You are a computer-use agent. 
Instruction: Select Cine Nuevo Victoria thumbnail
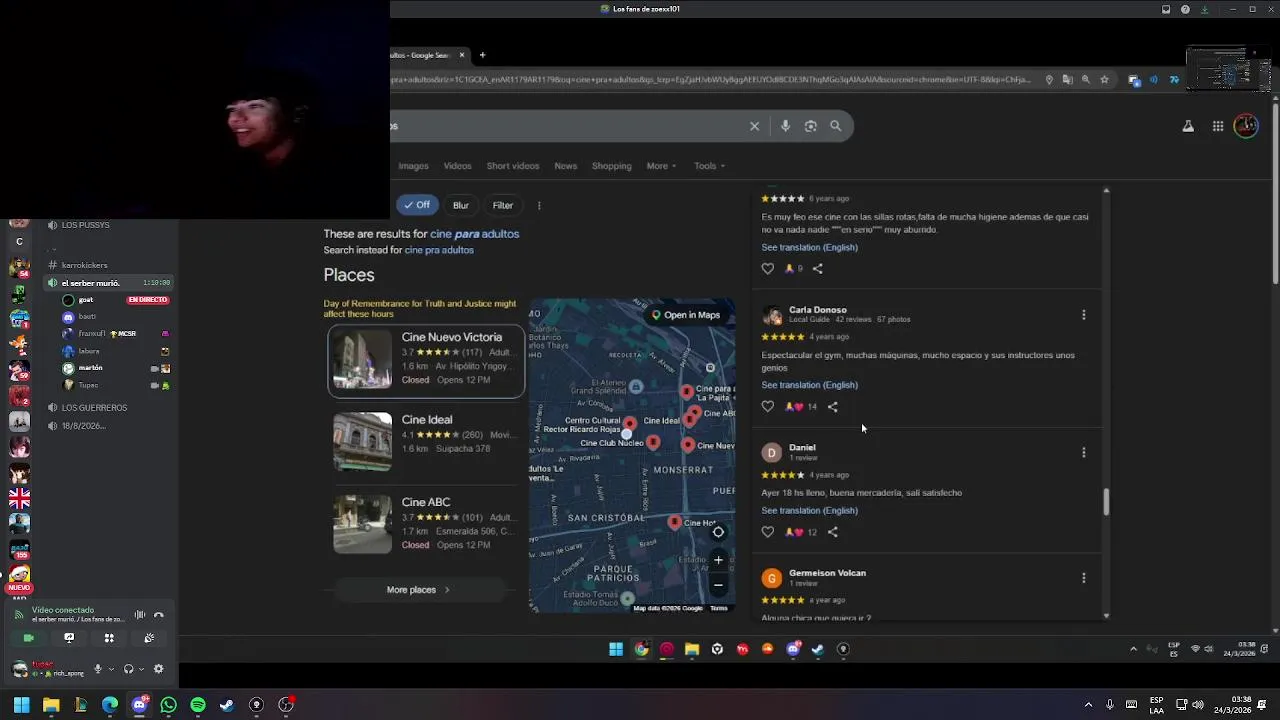click(362, 360)
